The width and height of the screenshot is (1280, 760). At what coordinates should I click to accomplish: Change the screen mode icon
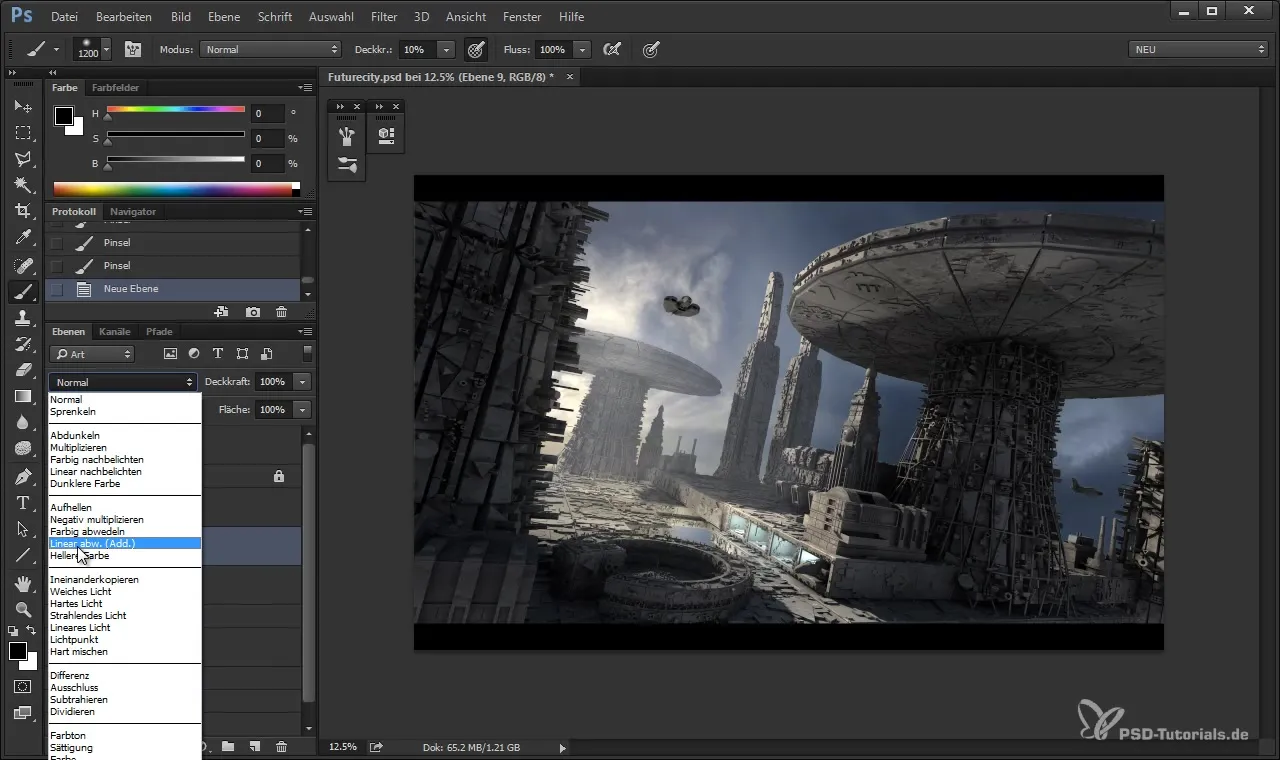pos(22,713)
